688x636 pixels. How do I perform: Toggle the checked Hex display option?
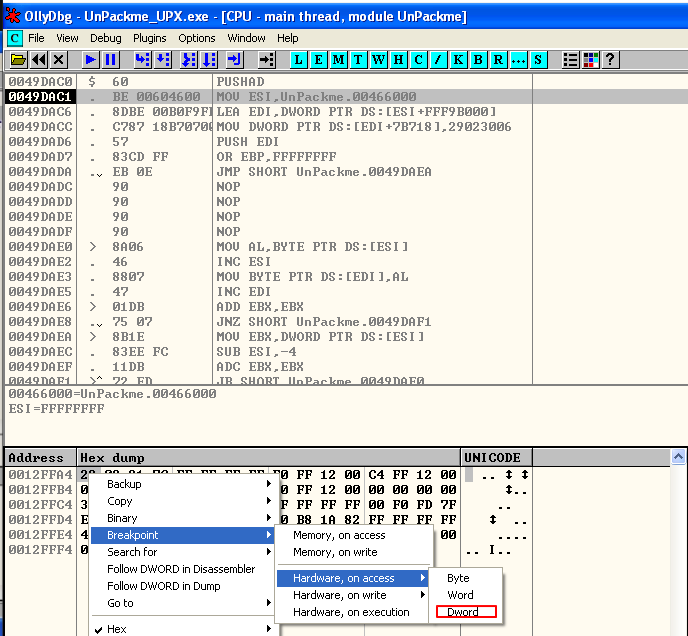click(183, 629)
